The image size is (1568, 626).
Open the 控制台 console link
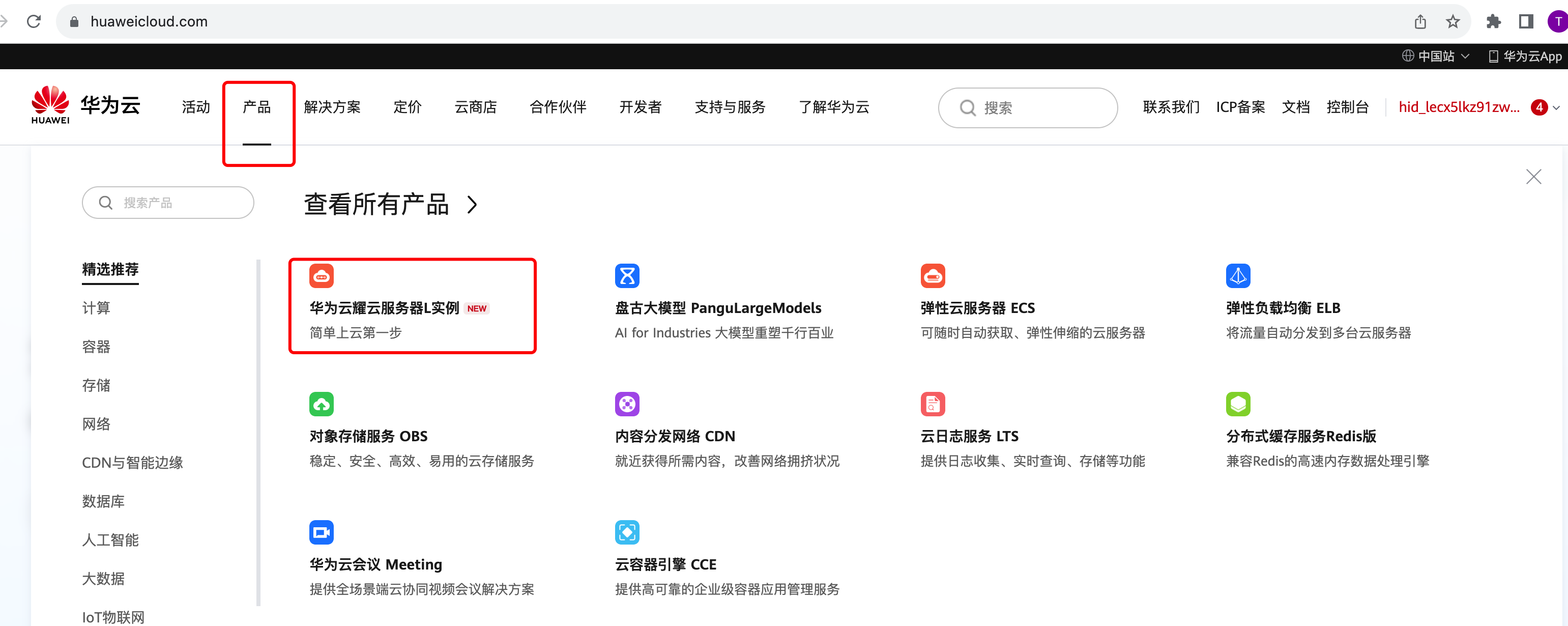pyautogui.click(x=1347, y=107)
